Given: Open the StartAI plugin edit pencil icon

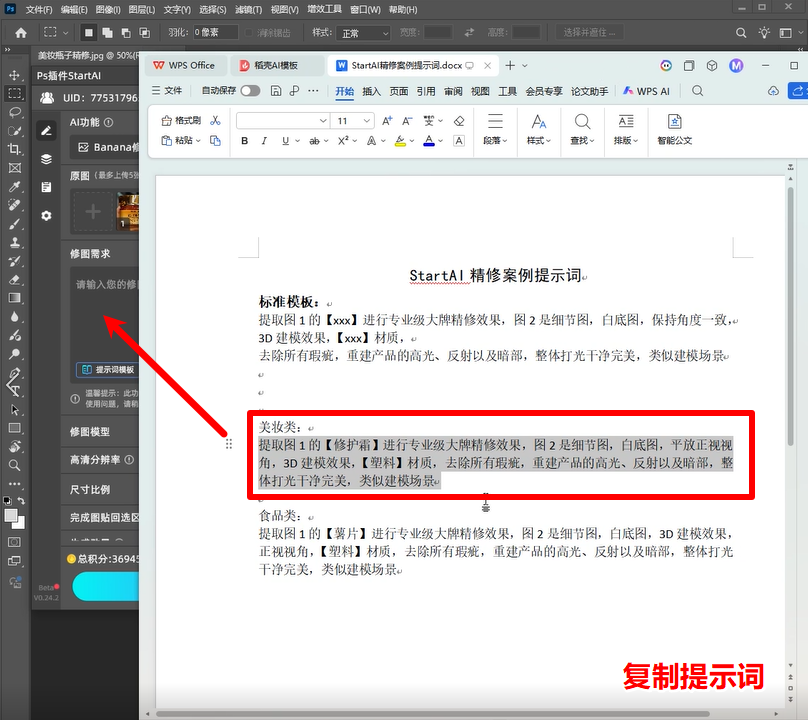Looking at the screenshot, I should pos(46,131).
